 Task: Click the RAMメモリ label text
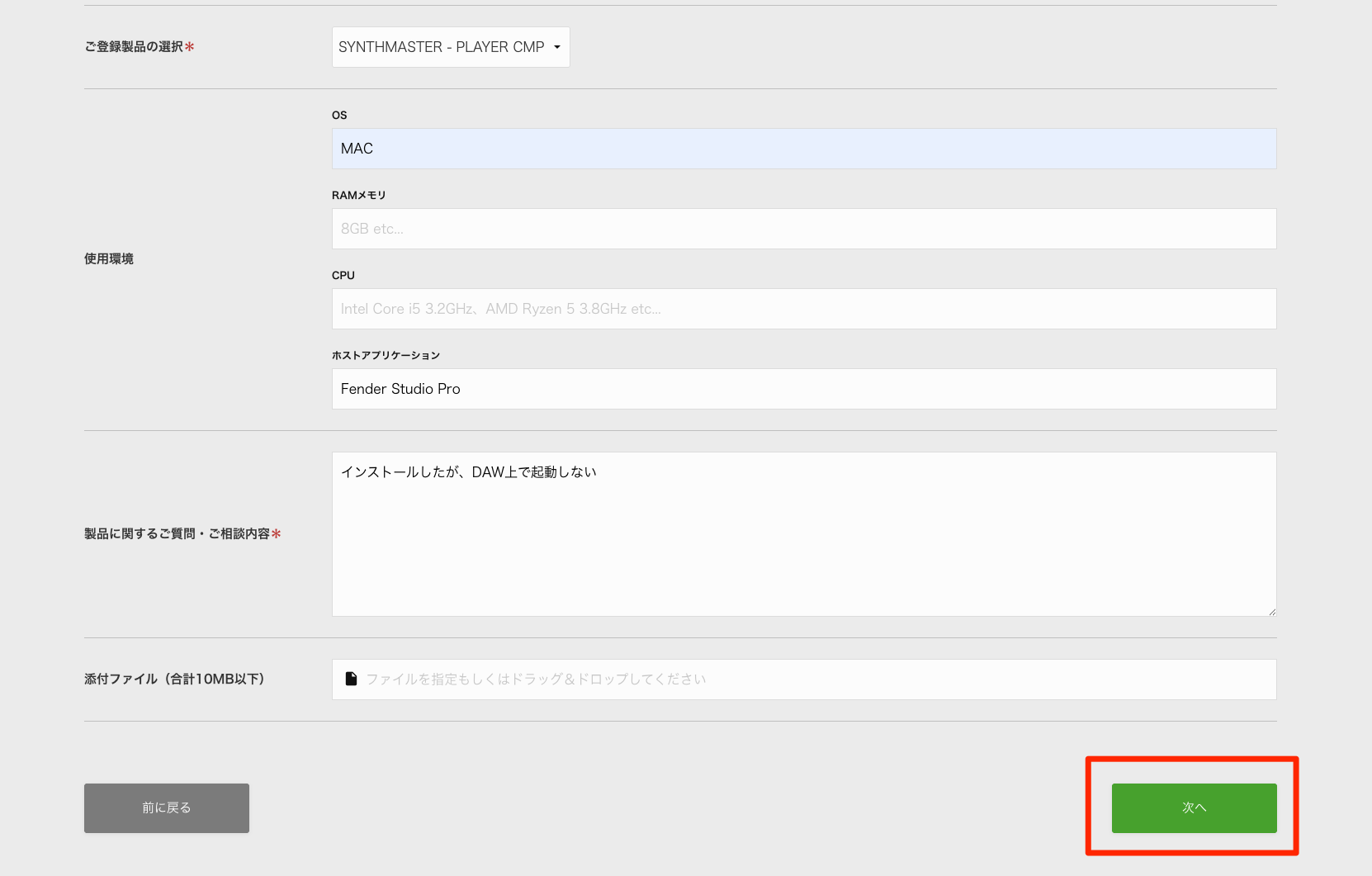pyautogui.click(x=359, y=195)
